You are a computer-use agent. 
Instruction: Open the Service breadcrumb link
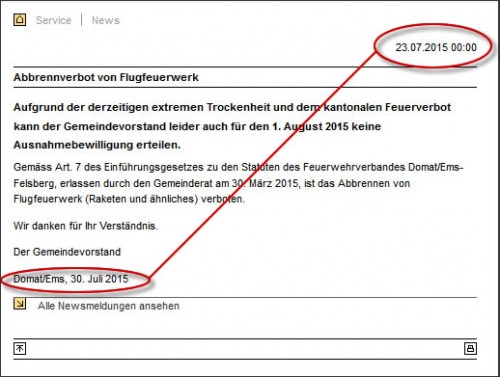[x=54, y=20]
